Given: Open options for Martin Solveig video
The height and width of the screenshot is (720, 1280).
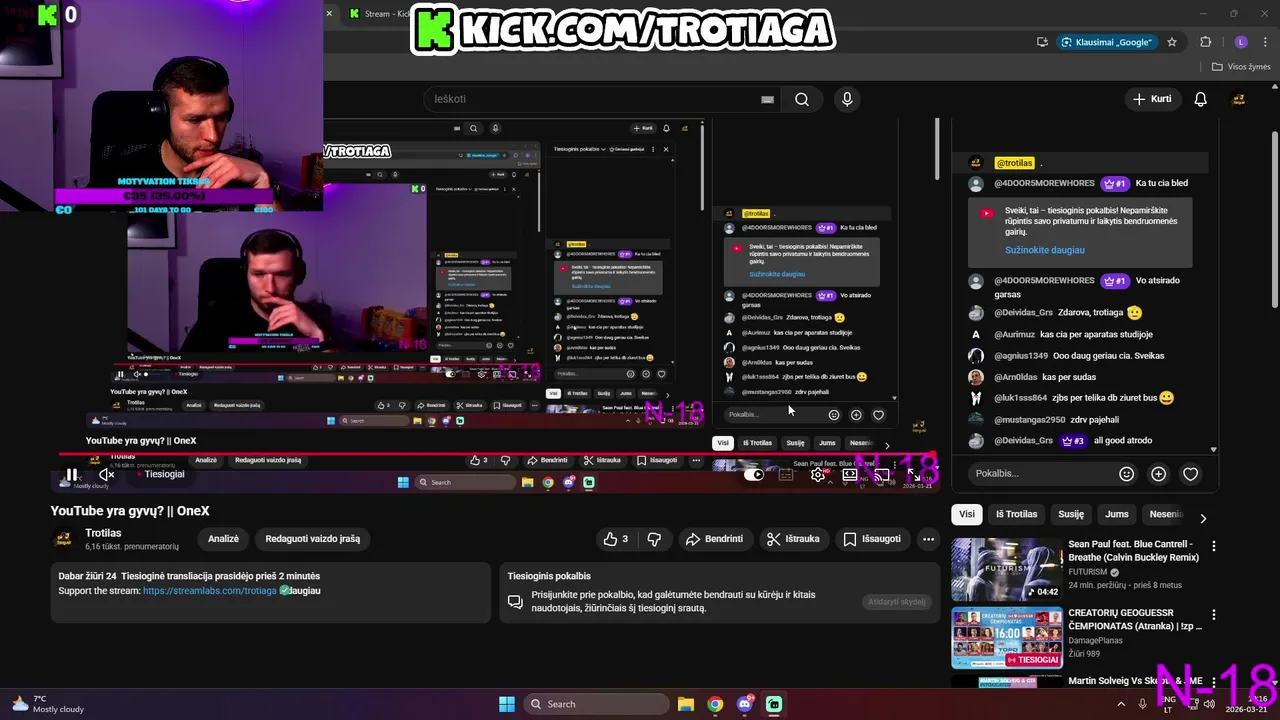Looking at the screenshot, I should (1214, 683).
